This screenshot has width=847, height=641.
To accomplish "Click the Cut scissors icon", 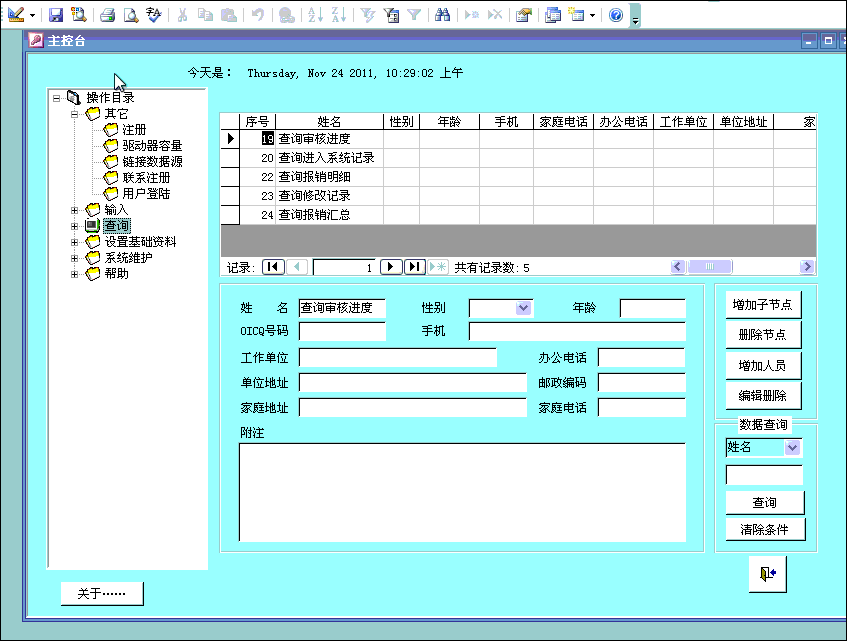I will coord(183,15).
